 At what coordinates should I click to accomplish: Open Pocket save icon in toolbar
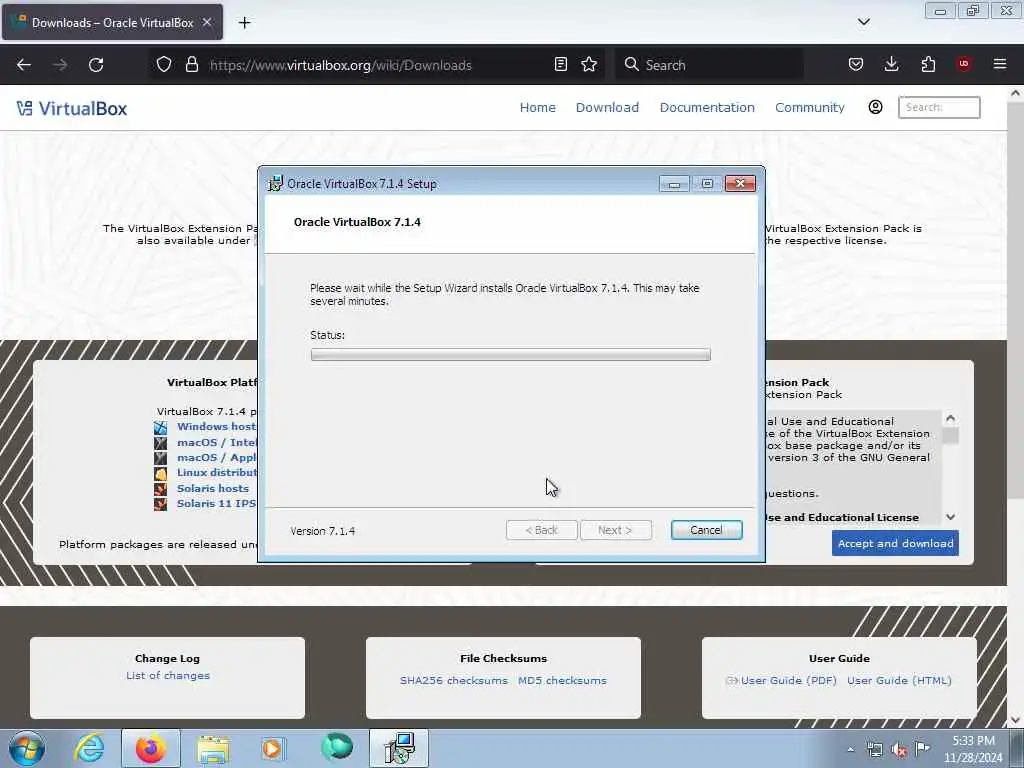pos(856,64)
